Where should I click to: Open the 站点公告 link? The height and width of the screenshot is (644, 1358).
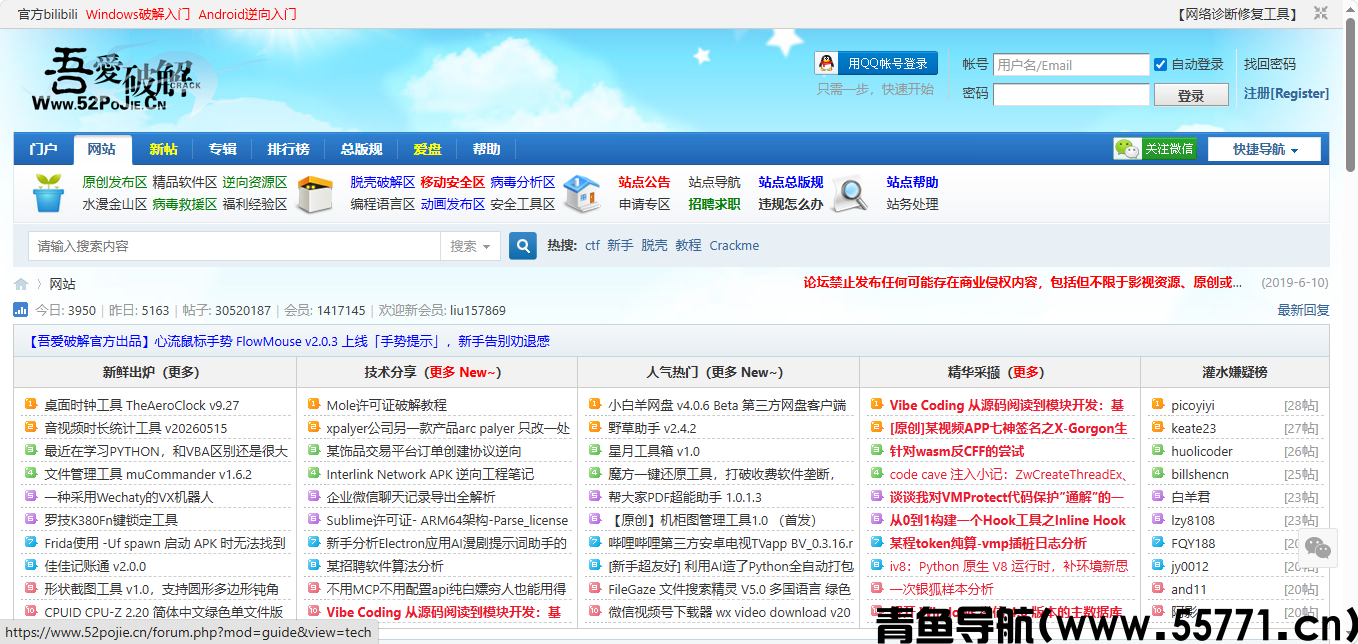[x=645, y=182]
